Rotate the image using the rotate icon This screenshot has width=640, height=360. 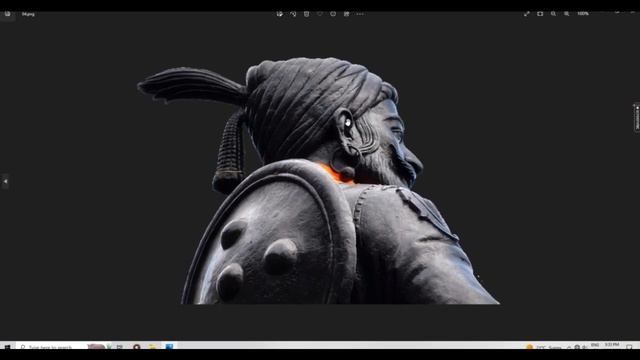[x=293, y=14]
